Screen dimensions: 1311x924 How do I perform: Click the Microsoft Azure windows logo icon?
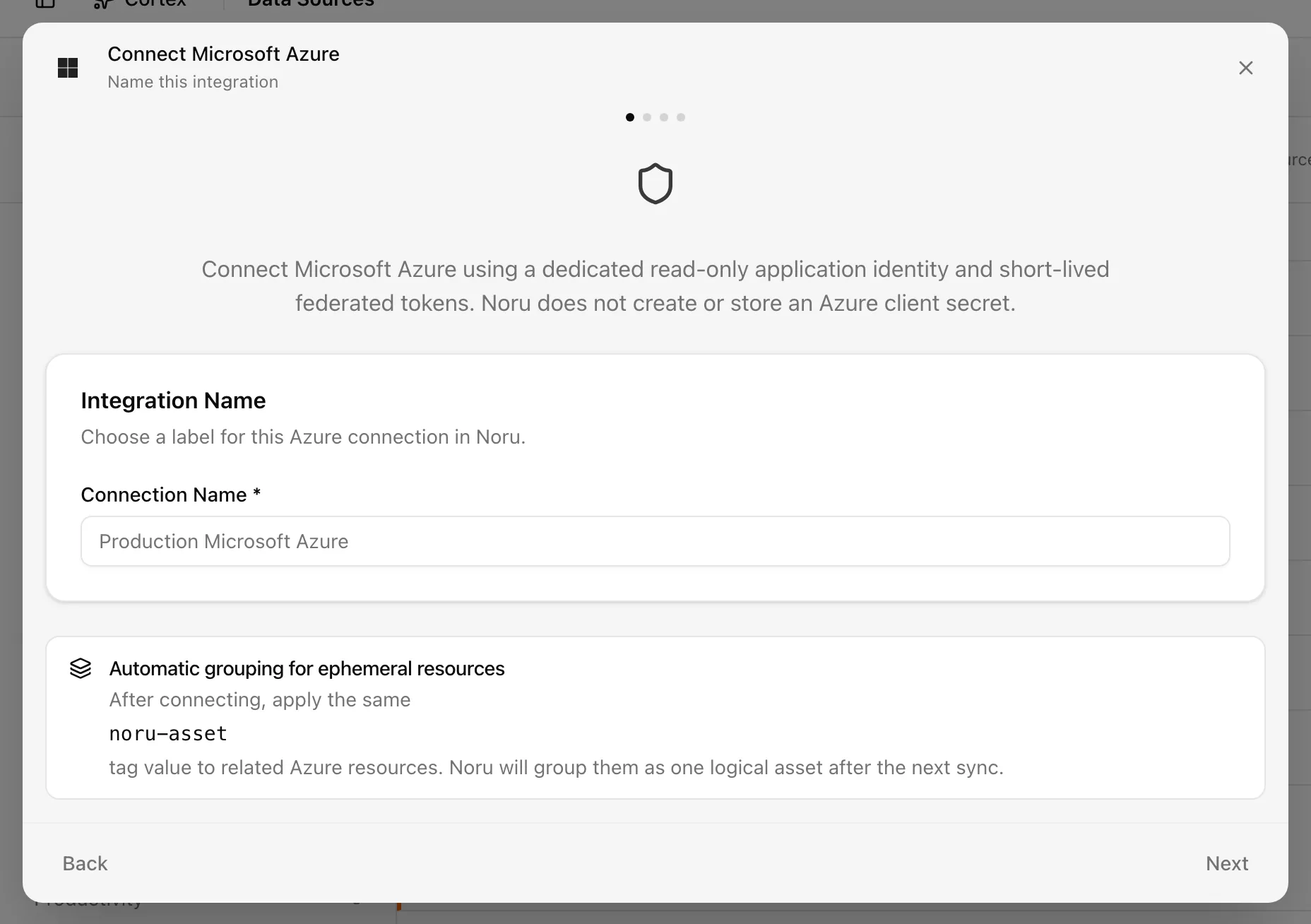click(x=68, y=68)
